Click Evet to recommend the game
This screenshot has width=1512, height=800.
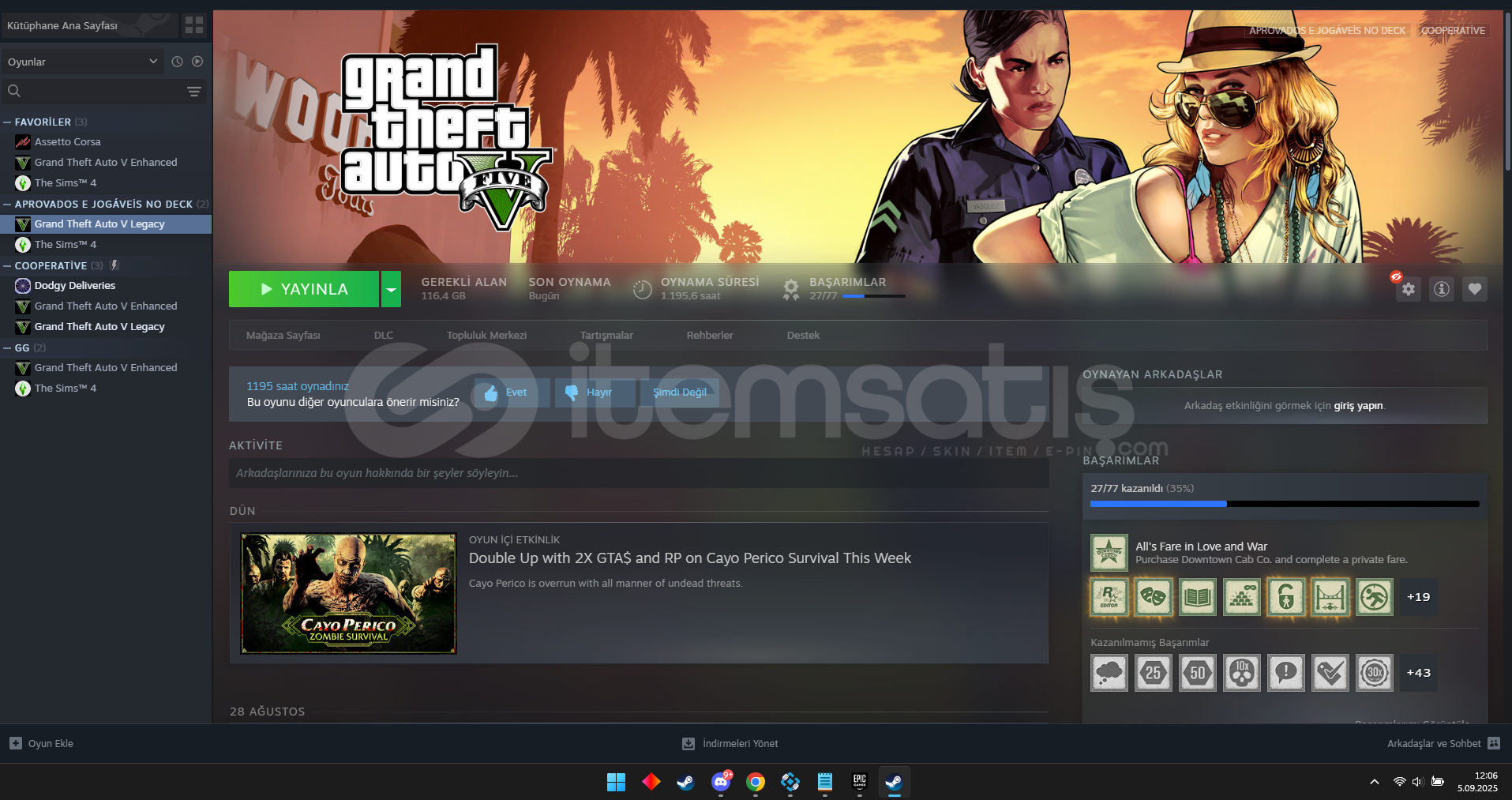pos(512,392)
